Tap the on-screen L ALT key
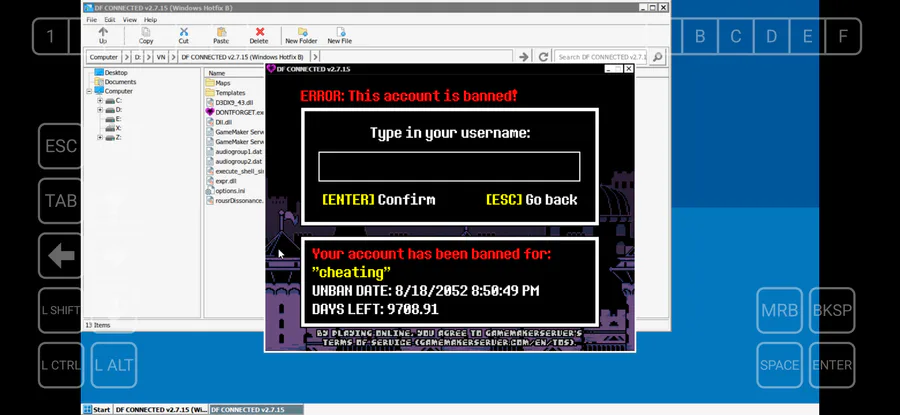This screenshot has height=415, width=900. click(x=114, y=365)
